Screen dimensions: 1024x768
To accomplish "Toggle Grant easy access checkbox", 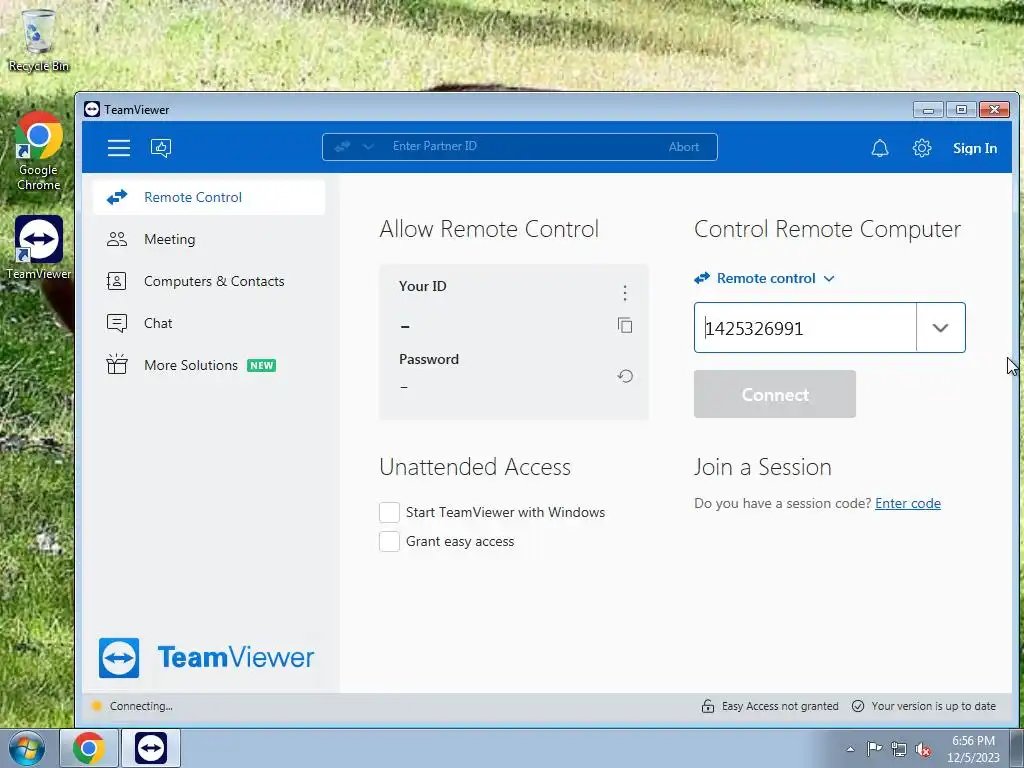I will (x=389, y=541).
